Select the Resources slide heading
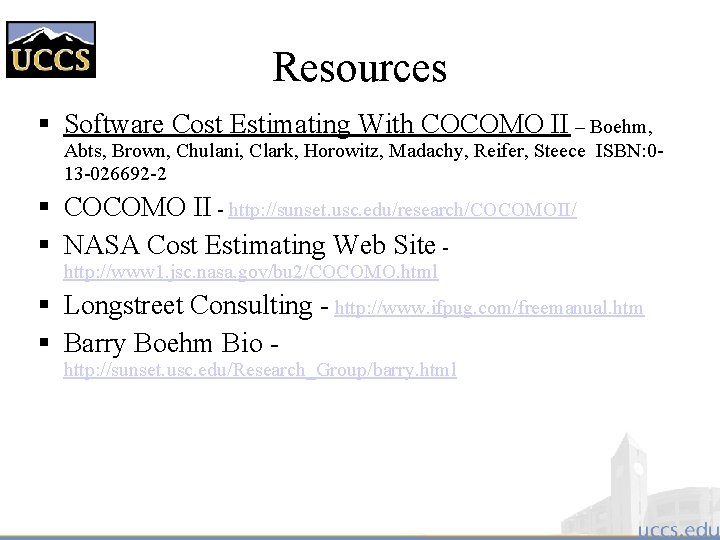The width and height of the screenshot is (720, 540). [359, 67]
